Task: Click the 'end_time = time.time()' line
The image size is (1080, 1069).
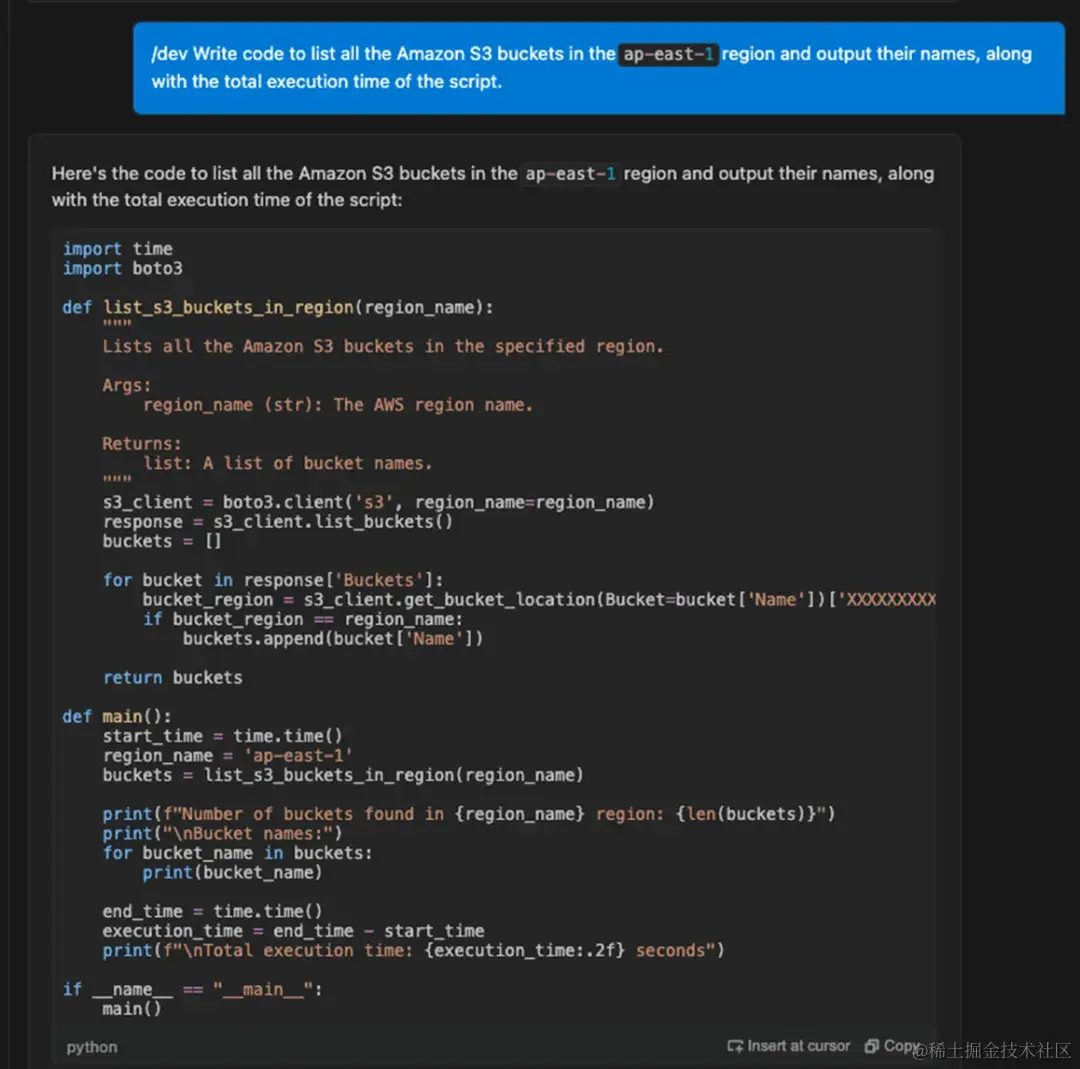Action: pos(212,911)
